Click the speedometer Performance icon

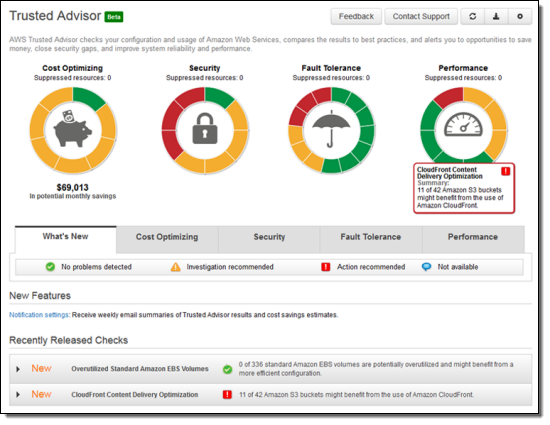[x=463, y=124]
